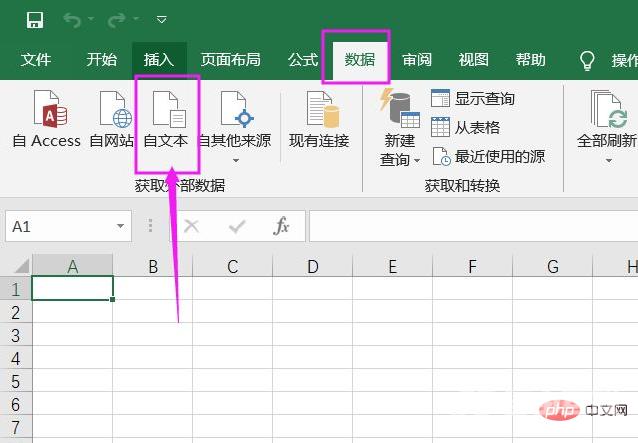Image resolution: width=638 pixels, height=443 pixels.
Task: Select row 3 header
Action: pyautogui.click(x=15, y=335)
